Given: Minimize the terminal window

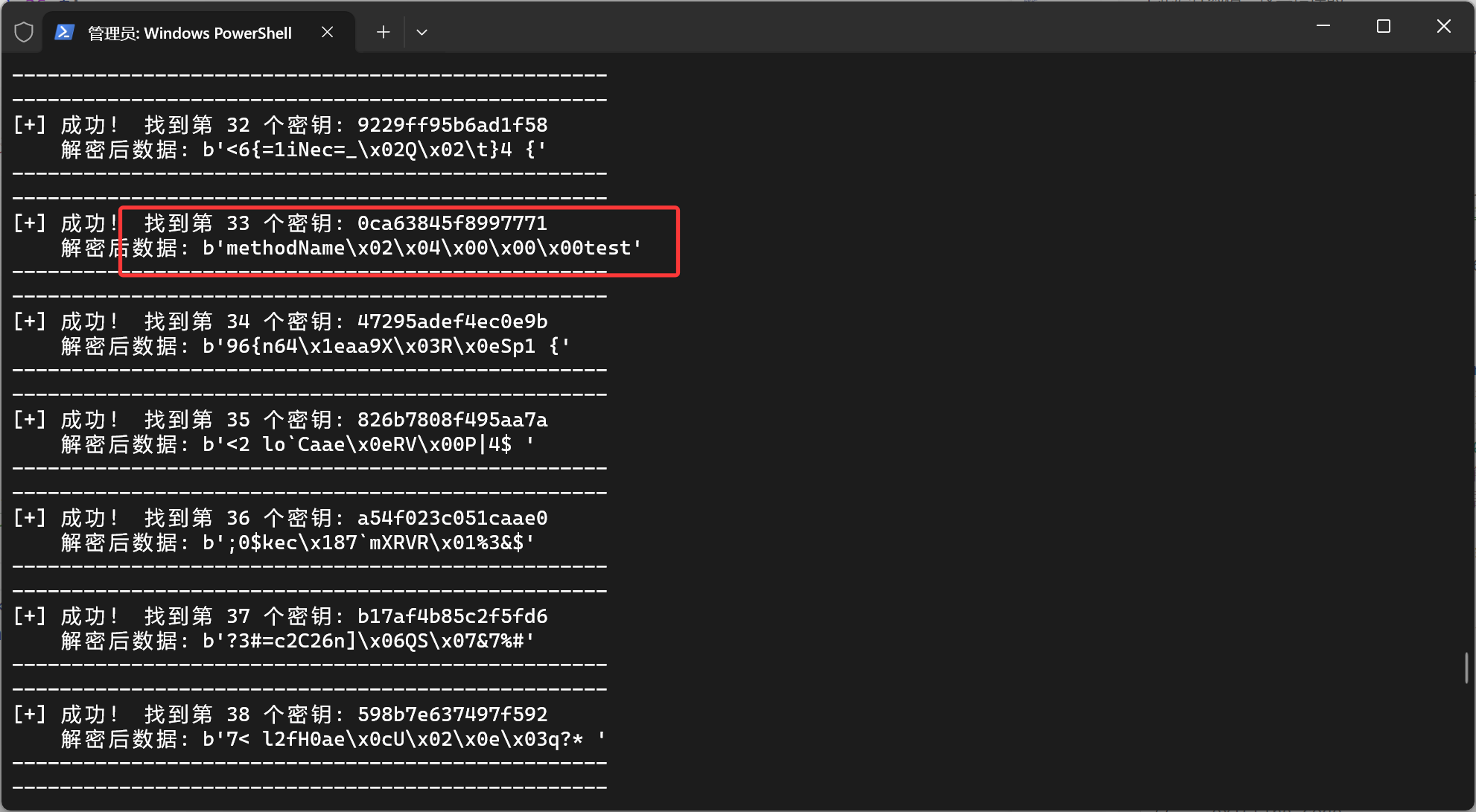Looking at the screenshot, I should point(1323,26).
